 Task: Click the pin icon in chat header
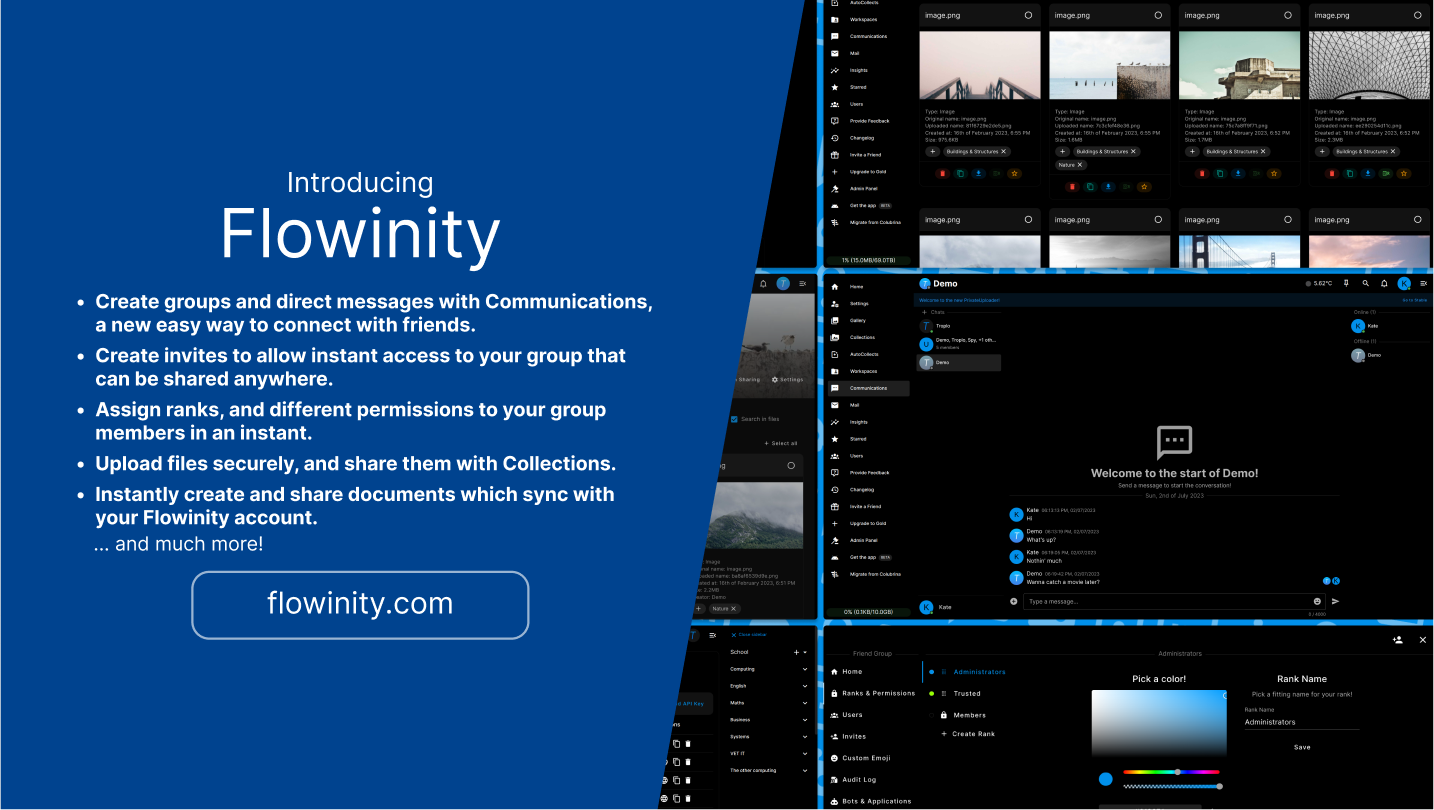click(1346, 284)
